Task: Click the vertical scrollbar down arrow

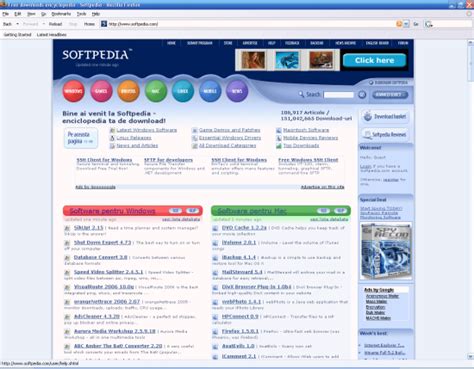Action: click(x=470, y=357)
